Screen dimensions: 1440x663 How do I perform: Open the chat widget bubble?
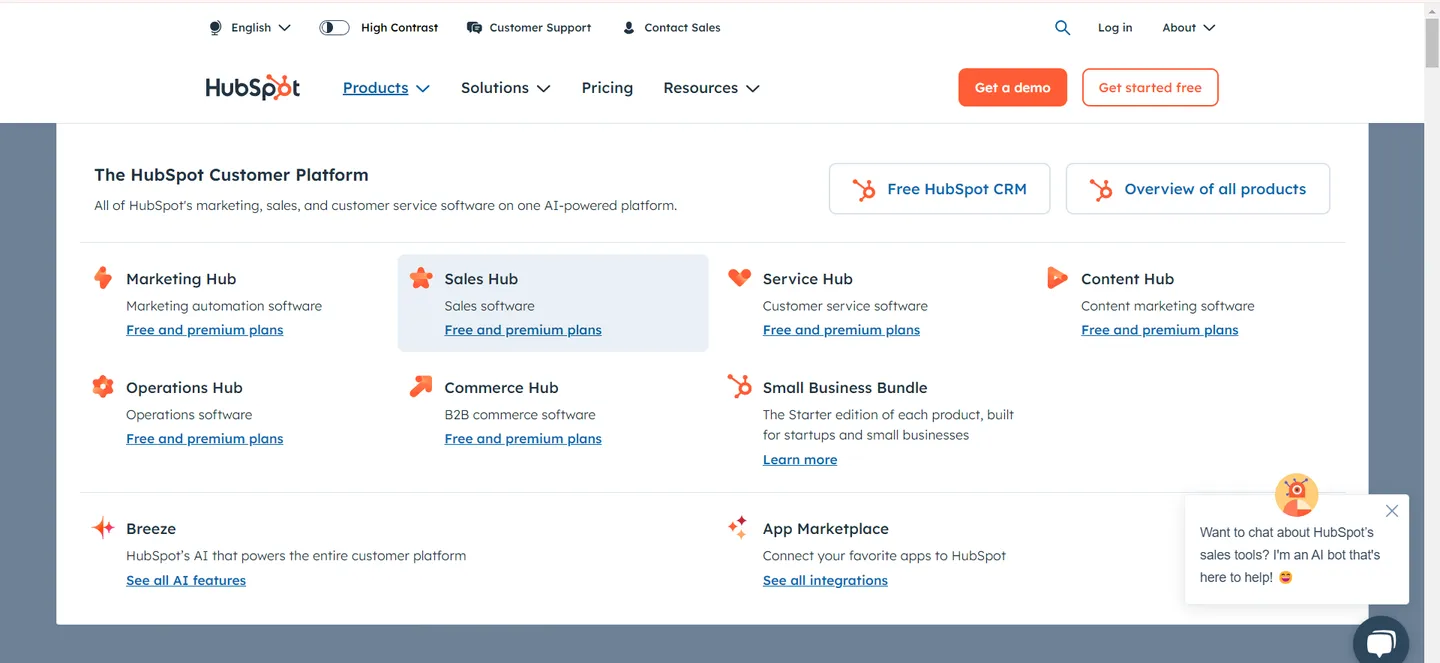point(1381,642)
